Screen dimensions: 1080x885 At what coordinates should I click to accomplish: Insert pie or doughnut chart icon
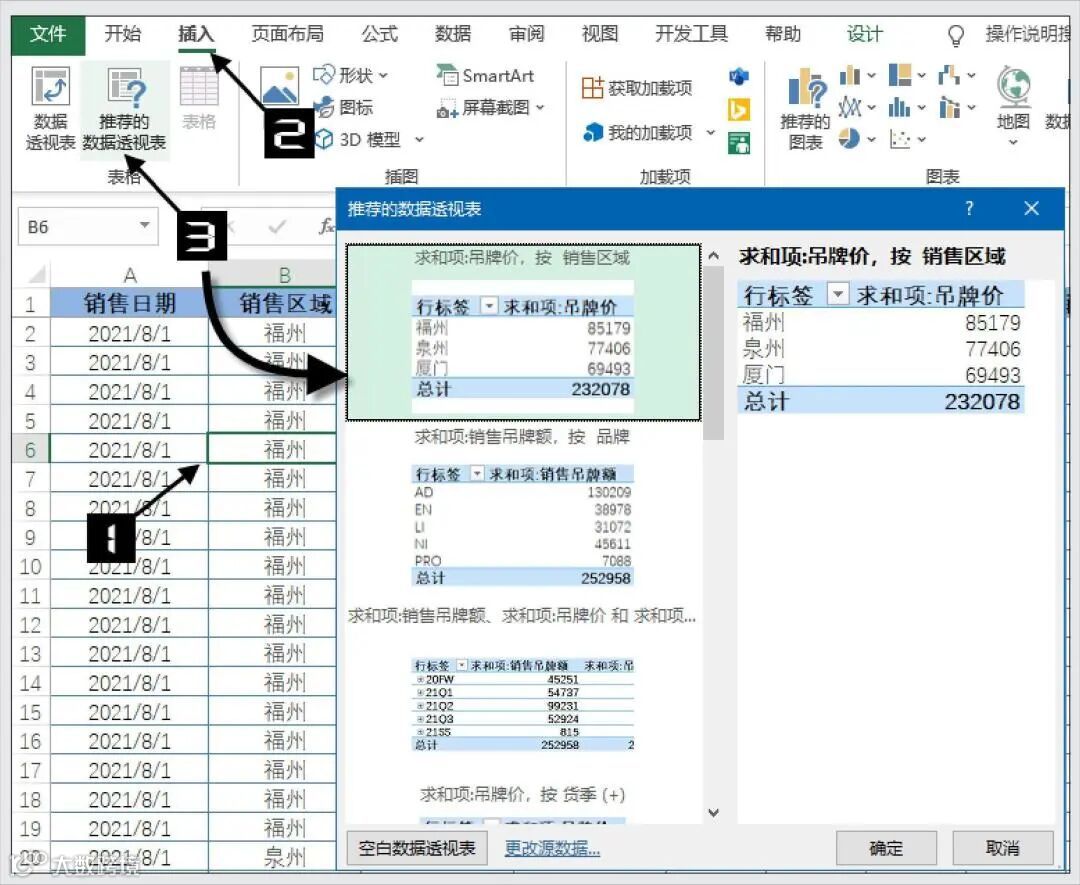849,139
